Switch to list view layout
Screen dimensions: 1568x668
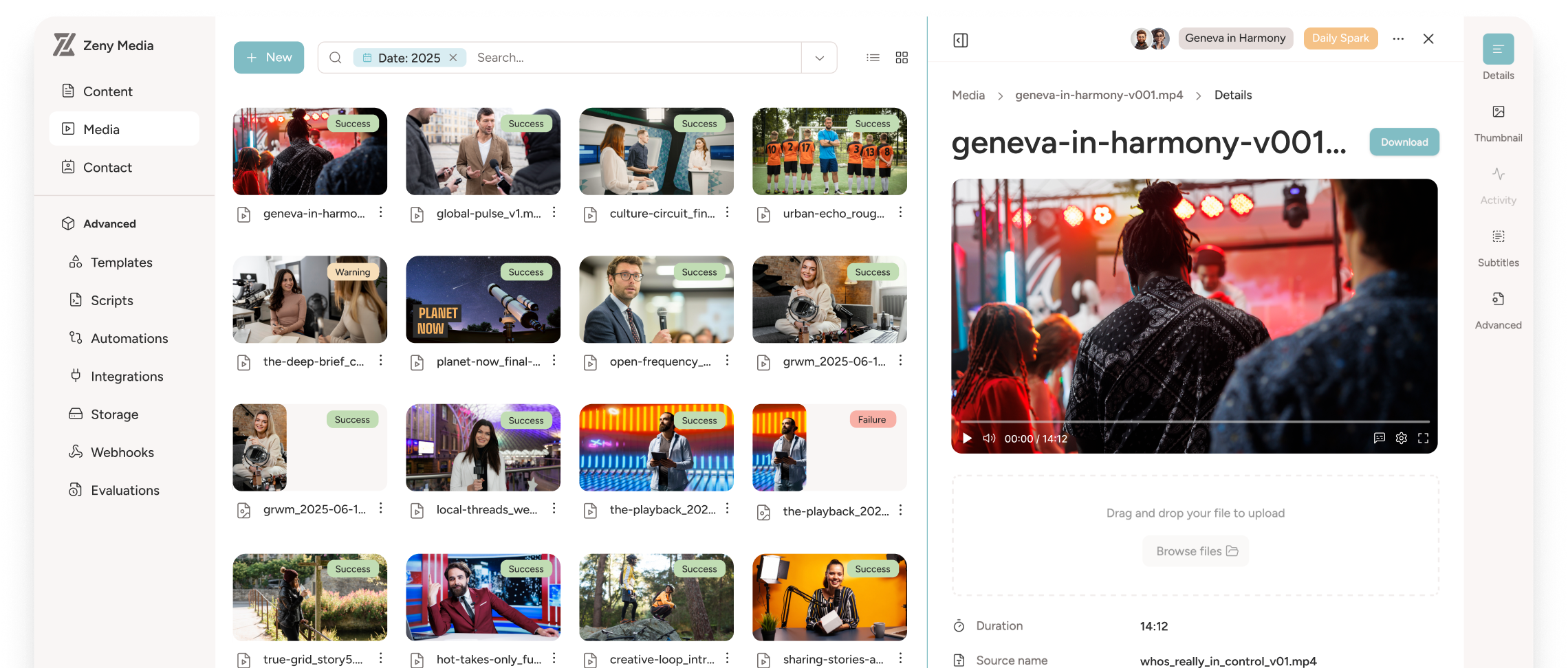tap(873, 58)
